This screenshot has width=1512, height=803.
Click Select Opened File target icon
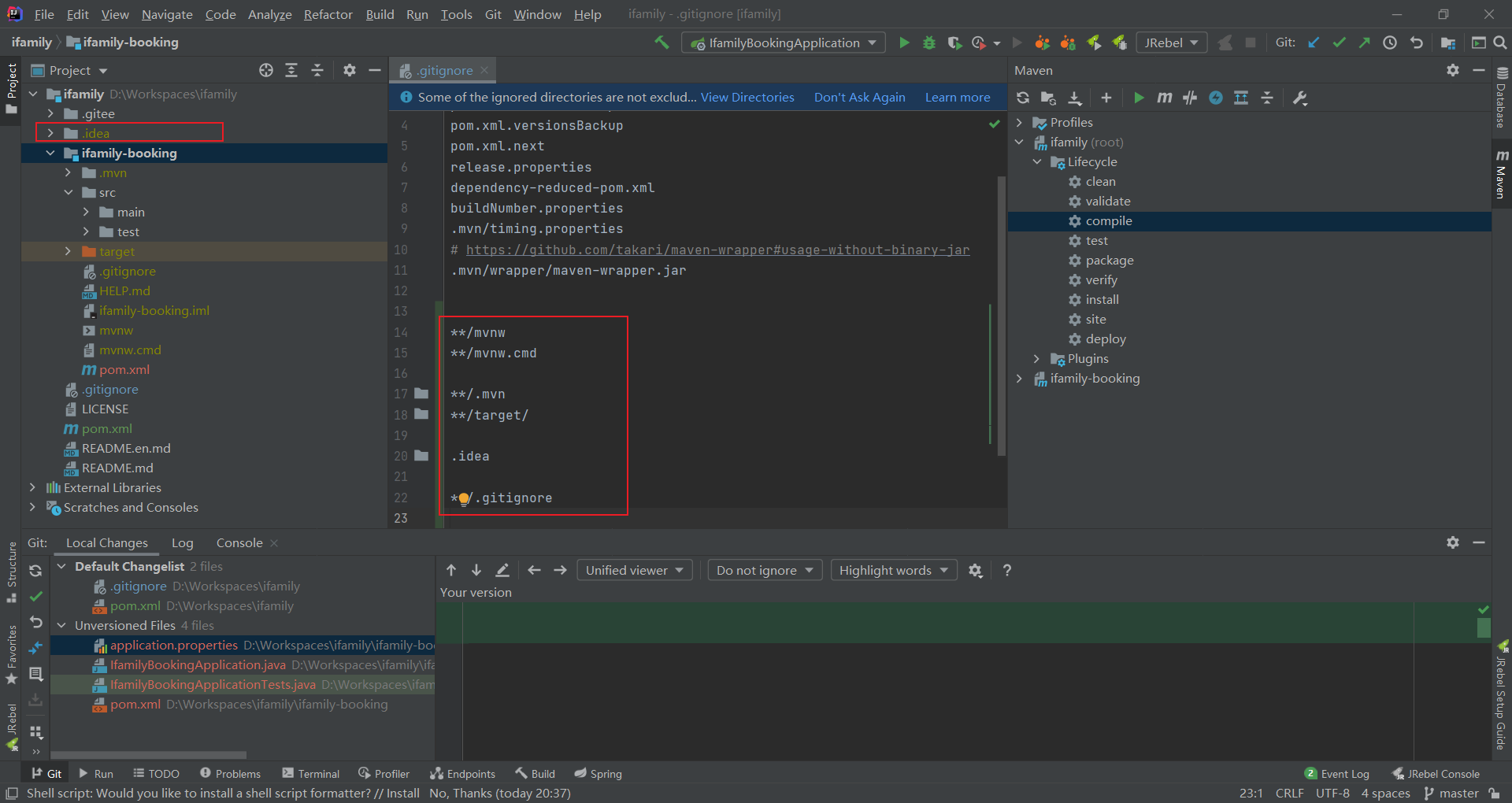click(266, 70)
